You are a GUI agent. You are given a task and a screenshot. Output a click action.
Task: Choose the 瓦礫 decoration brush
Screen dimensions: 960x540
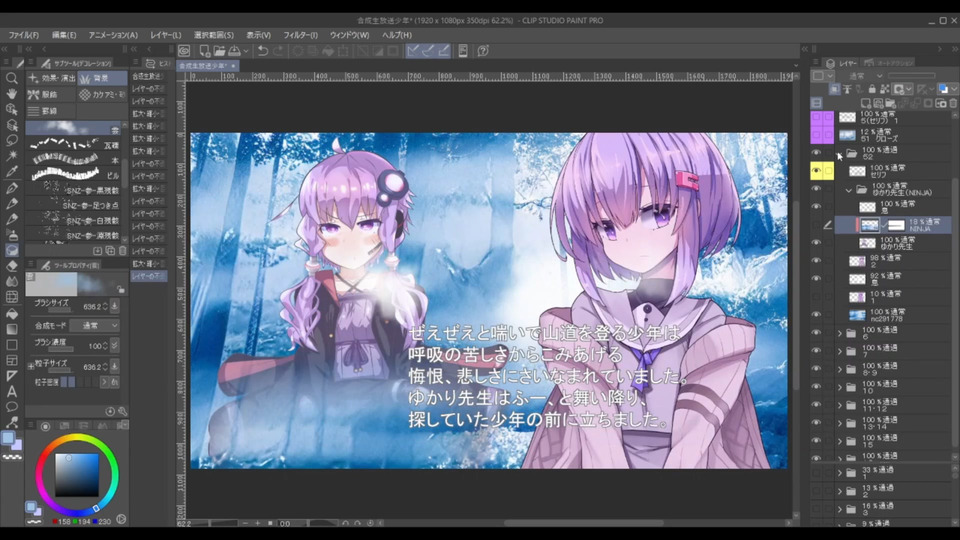pos(75,144)
